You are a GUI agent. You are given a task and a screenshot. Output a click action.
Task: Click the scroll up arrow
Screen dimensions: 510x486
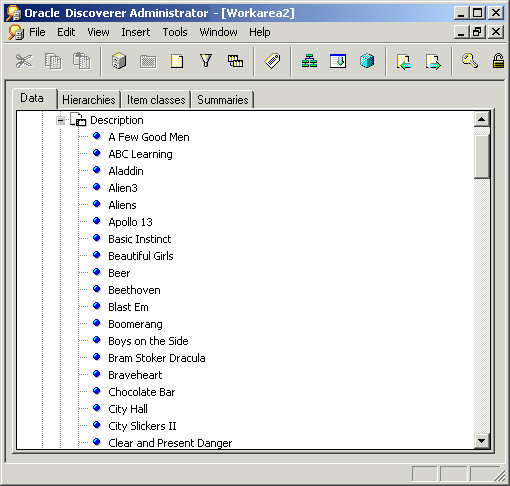pos(482,119)
